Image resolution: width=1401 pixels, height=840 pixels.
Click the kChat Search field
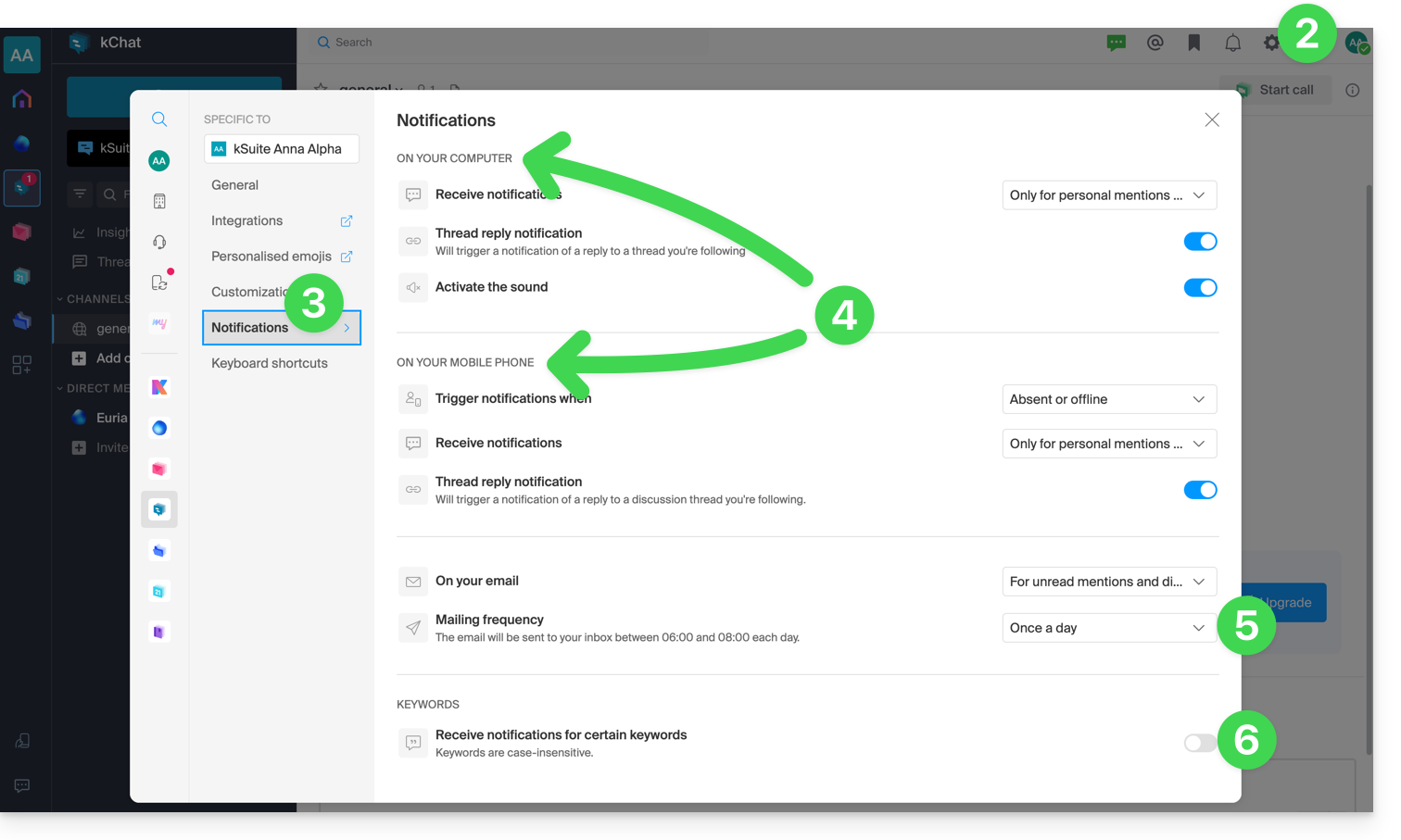(510, 43)
